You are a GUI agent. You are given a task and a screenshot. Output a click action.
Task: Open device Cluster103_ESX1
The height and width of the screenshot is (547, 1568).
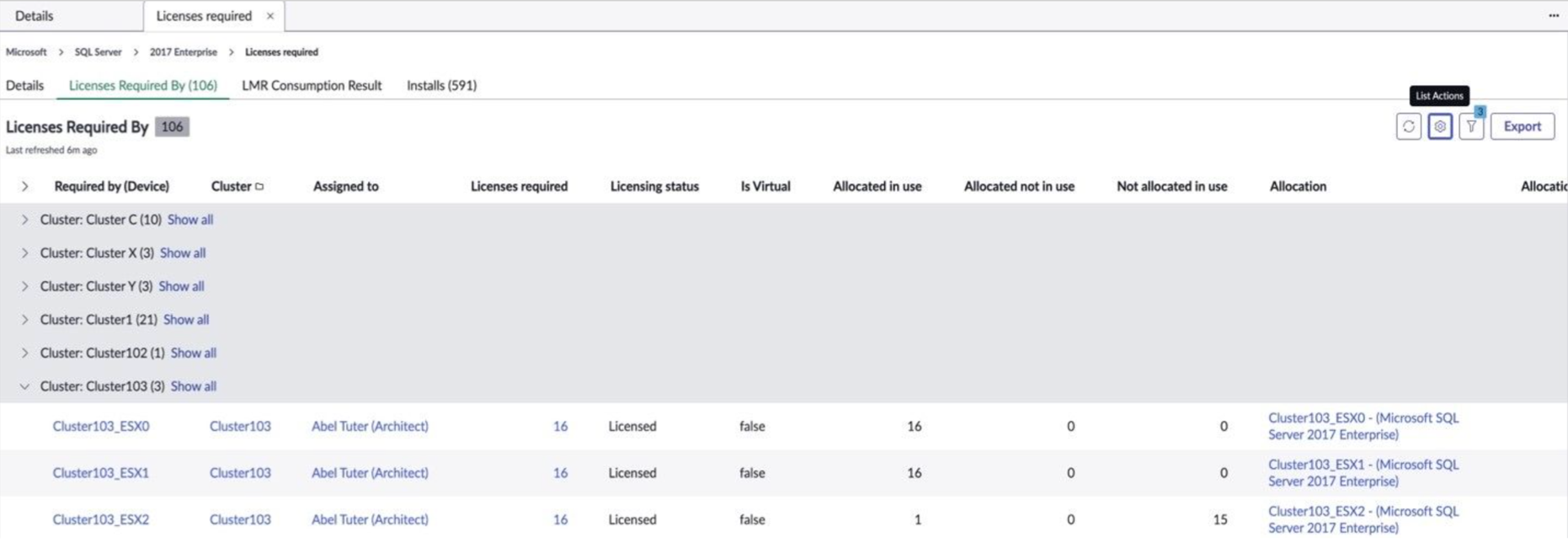[x=100, y=473]
